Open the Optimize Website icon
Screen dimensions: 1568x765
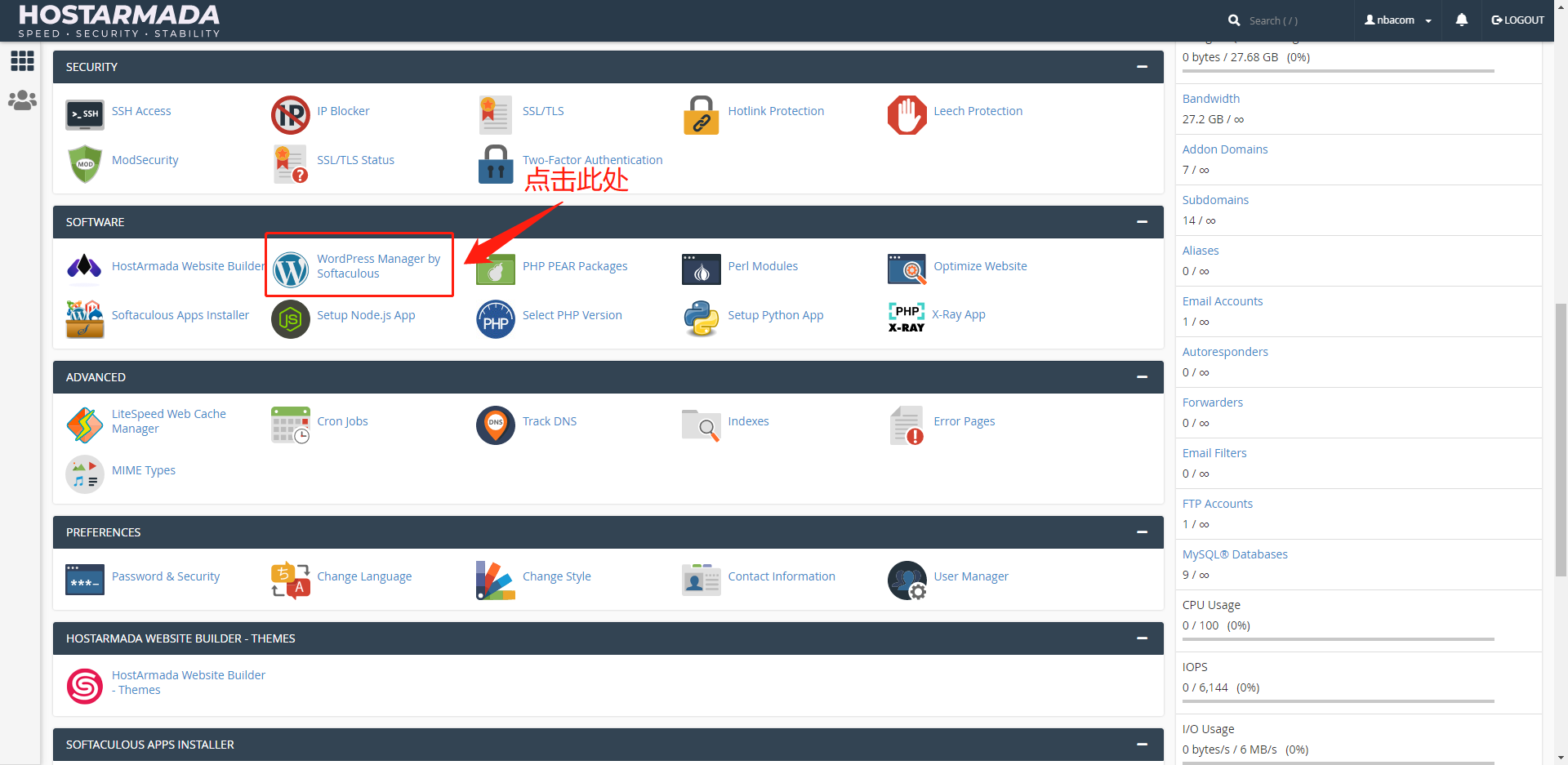906,269
